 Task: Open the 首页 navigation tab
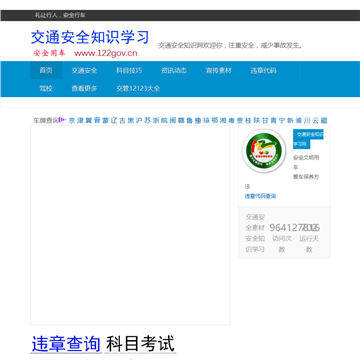[46, 70]
